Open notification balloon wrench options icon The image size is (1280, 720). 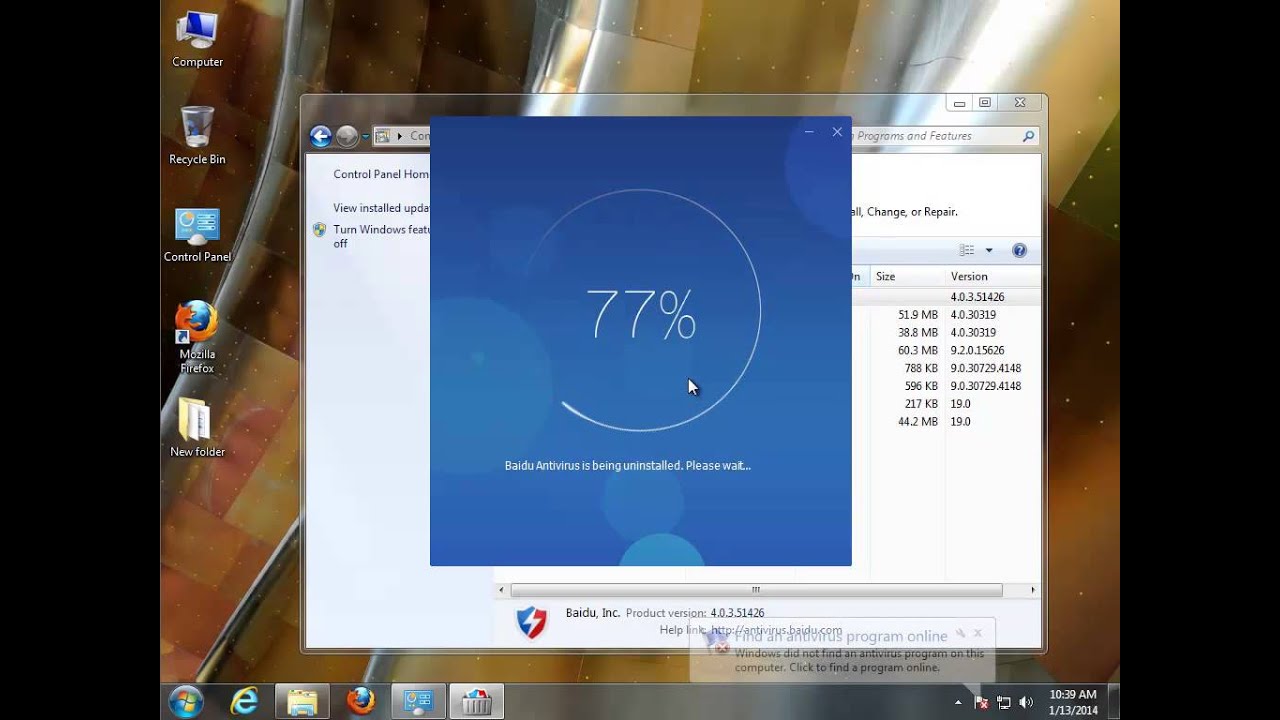960,633
